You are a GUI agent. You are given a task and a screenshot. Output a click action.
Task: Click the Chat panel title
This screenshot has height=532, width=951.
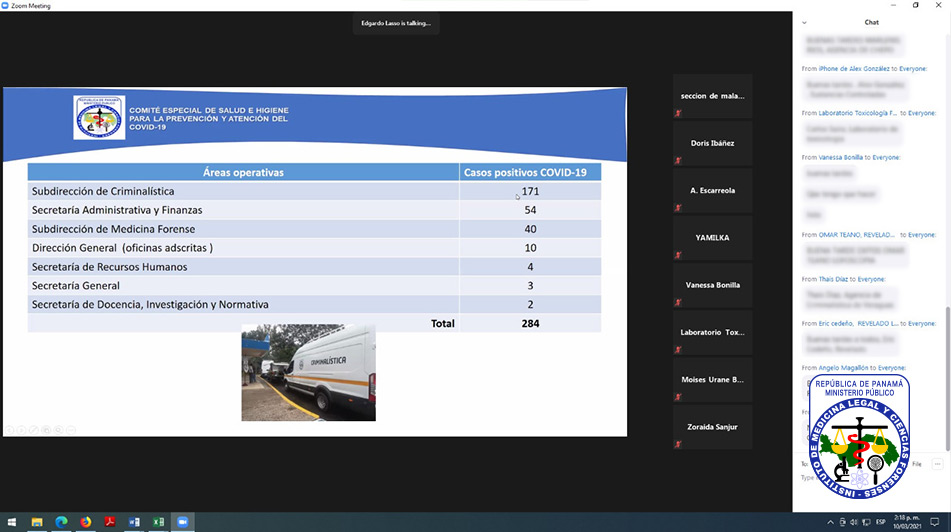(872, 22)
